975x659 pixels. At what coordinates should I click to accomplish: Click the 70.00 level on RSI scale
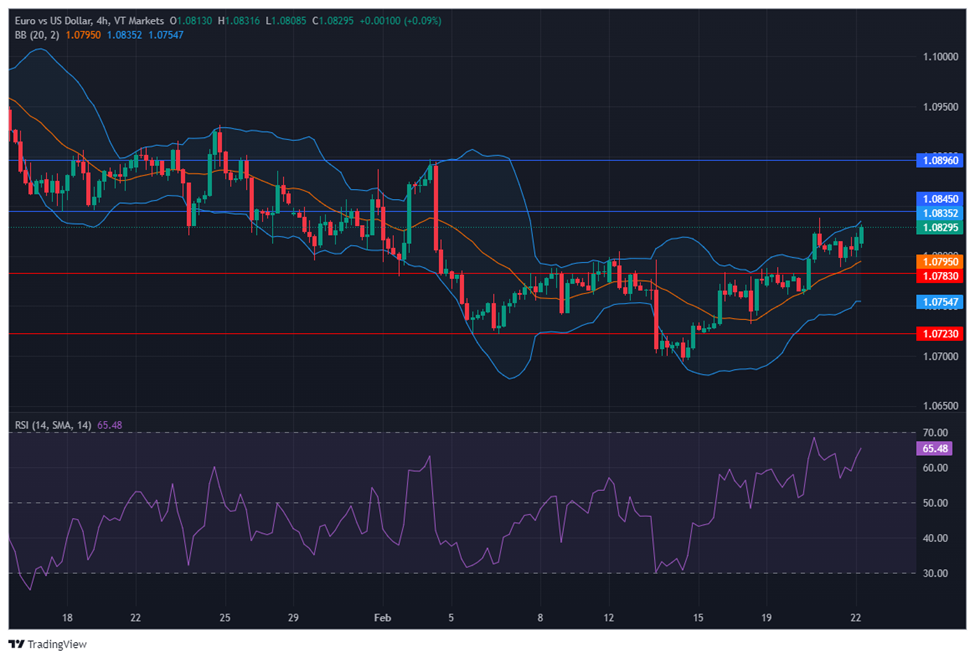935,433
